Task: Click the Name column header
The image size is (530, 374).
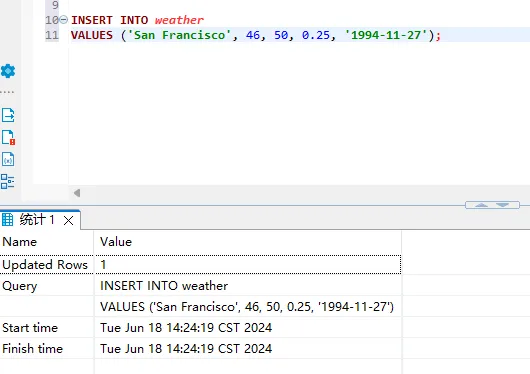Action: [47, 242]
